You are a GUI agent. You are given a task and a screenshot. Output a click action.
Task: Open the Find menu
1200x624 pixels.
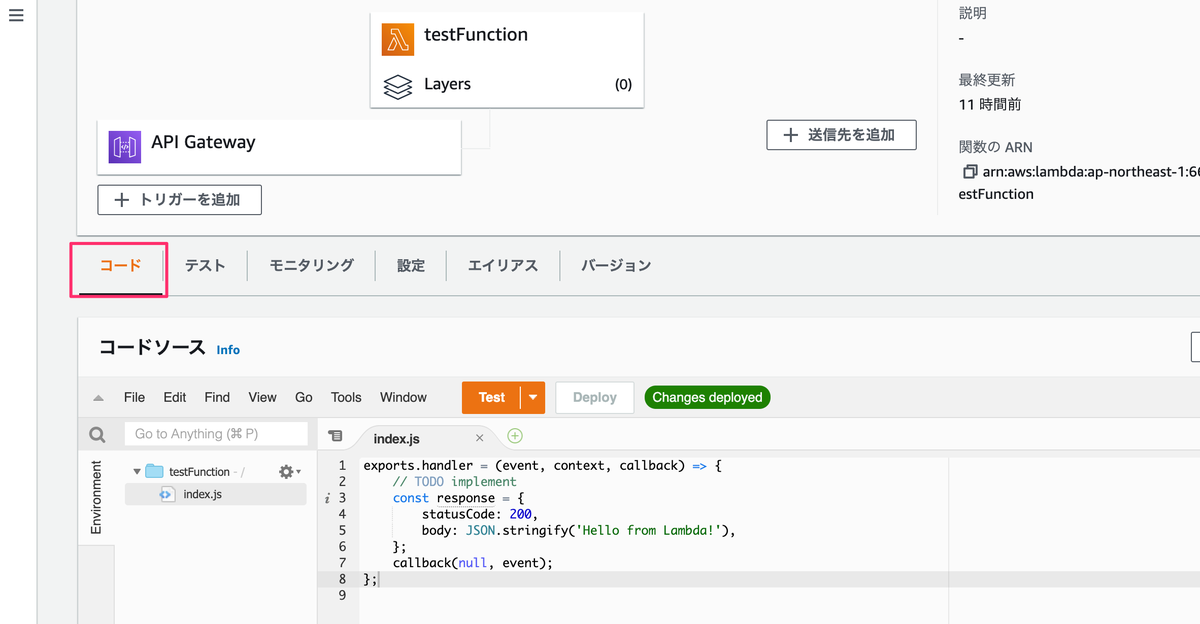[217, 397]
